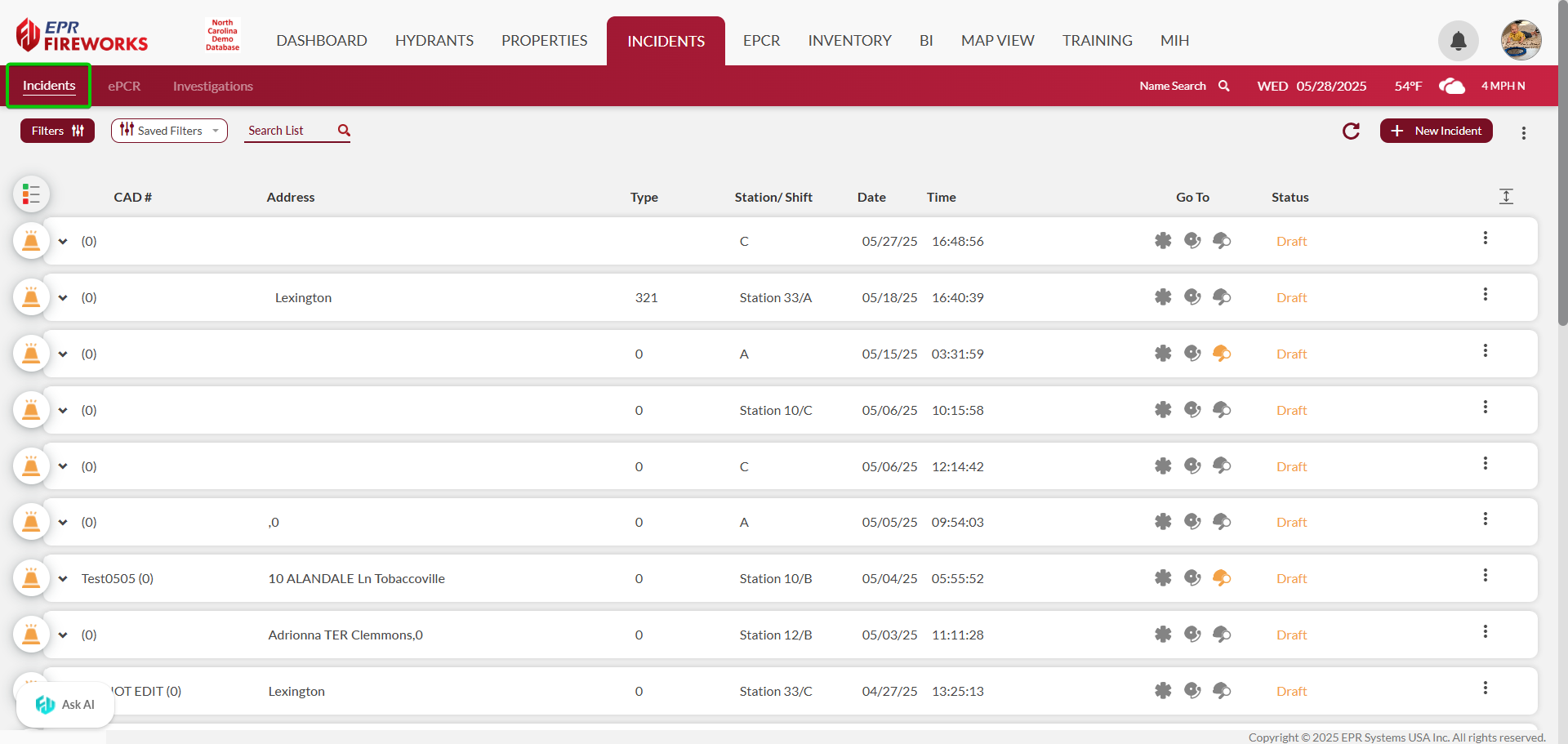Click the puzzle piece icon on the first row
Screen dimensions: 1568x744
tap(1163, 241)
